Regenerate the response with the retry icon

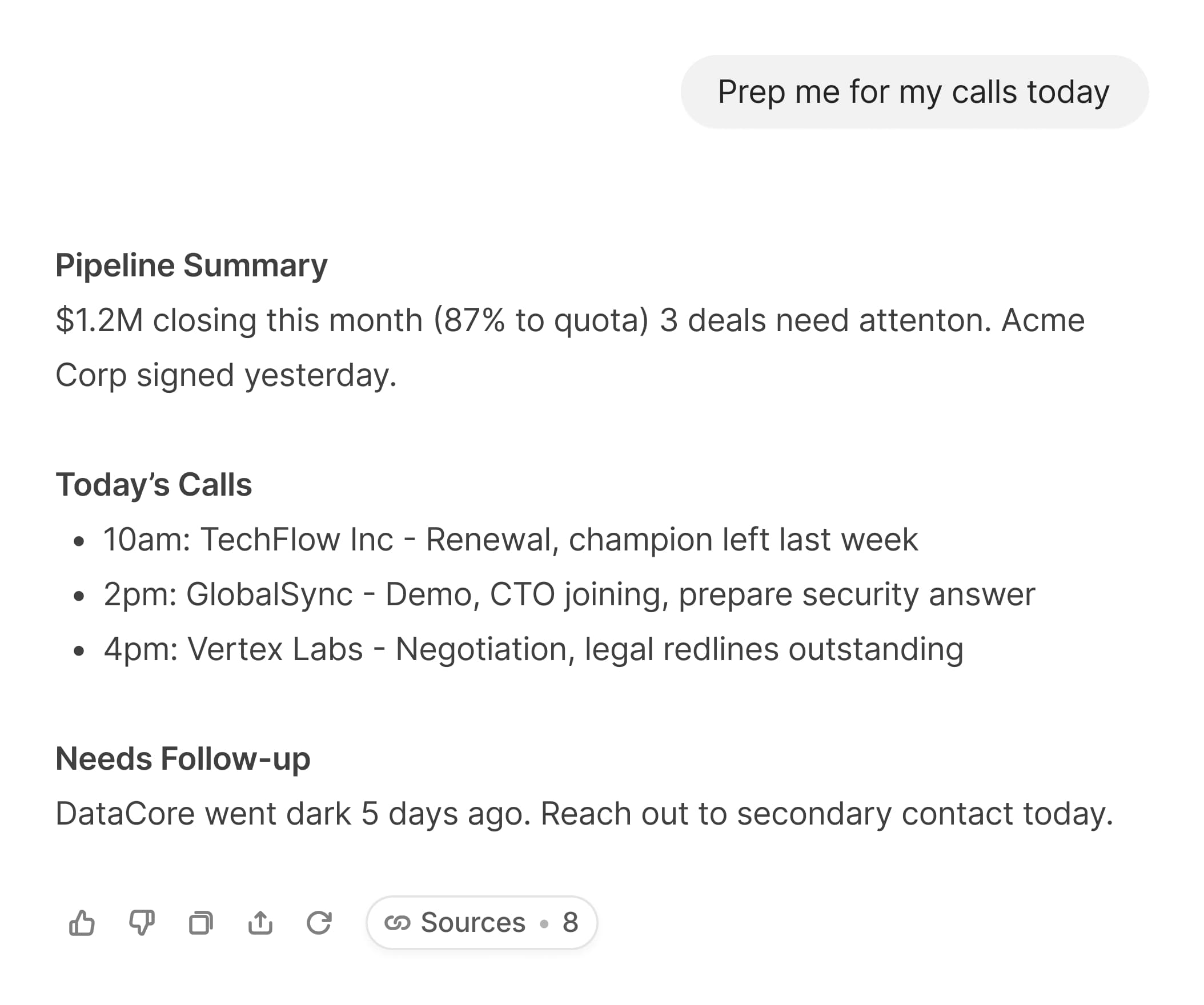[319, 922]
